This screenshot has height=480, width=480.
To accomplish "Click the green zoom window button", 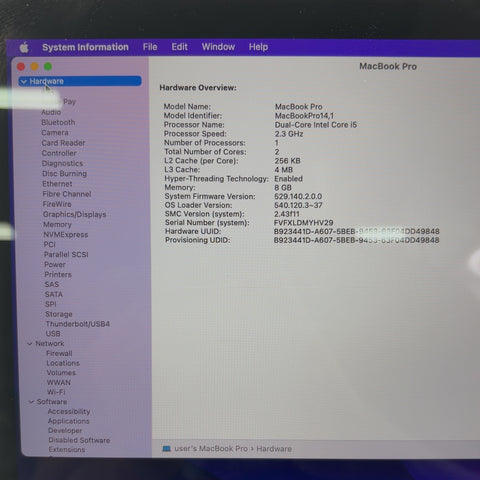I will (x=48, y=67).
